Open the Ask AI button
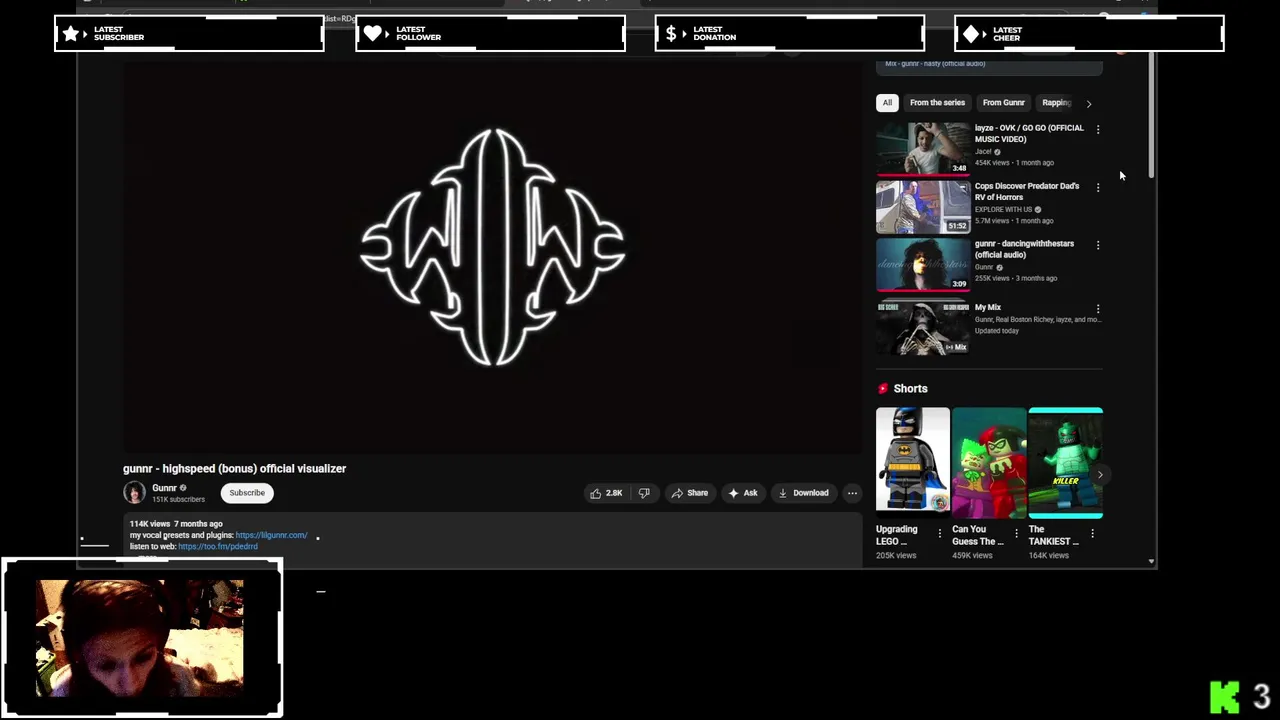The height and width of the screenshot is (720, 1280). 743,493
